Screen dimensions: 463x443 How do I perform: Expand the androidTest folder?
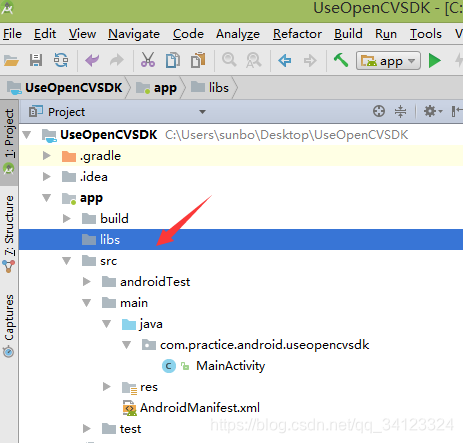[87, 282]
